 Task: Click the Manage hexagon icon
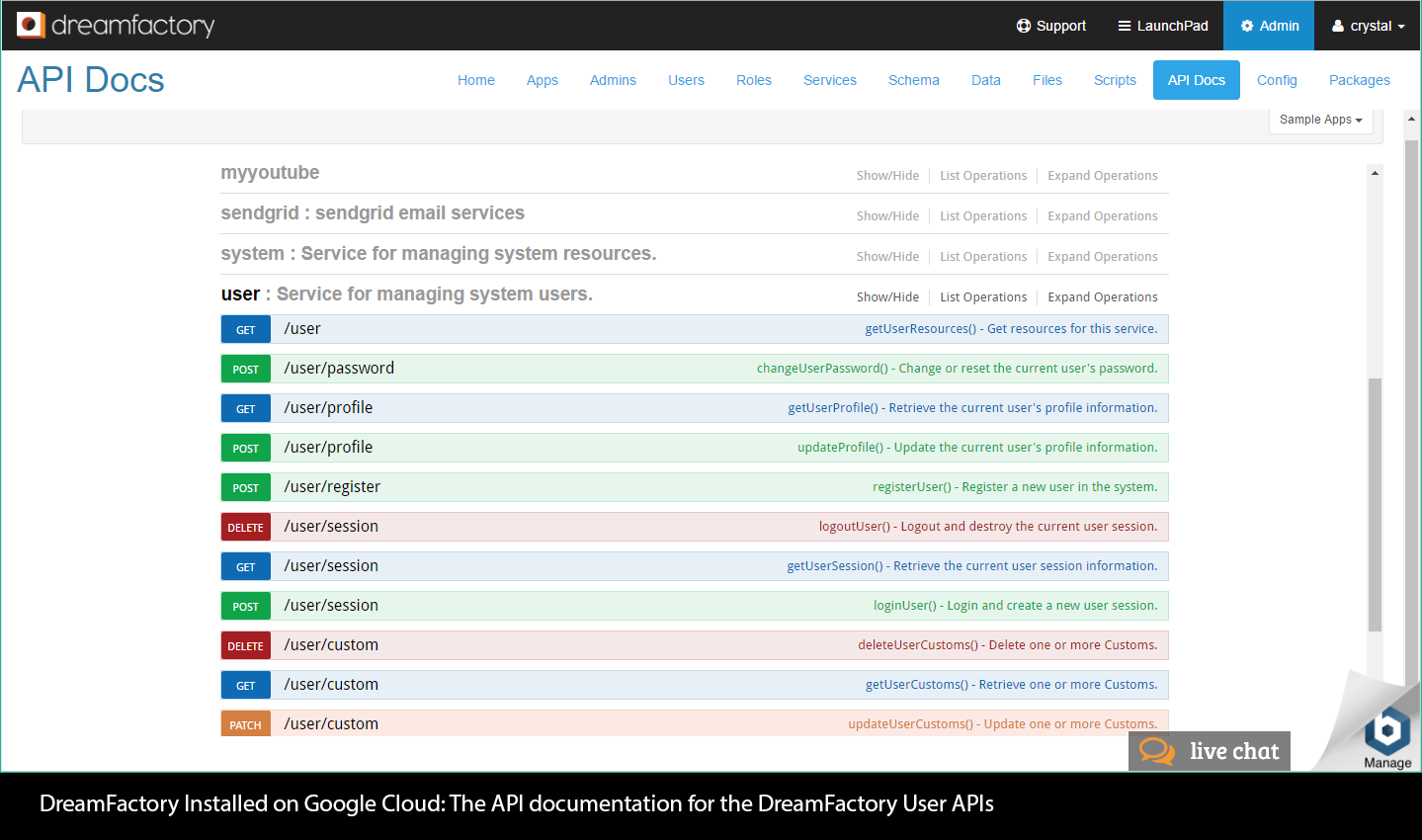1387,731
